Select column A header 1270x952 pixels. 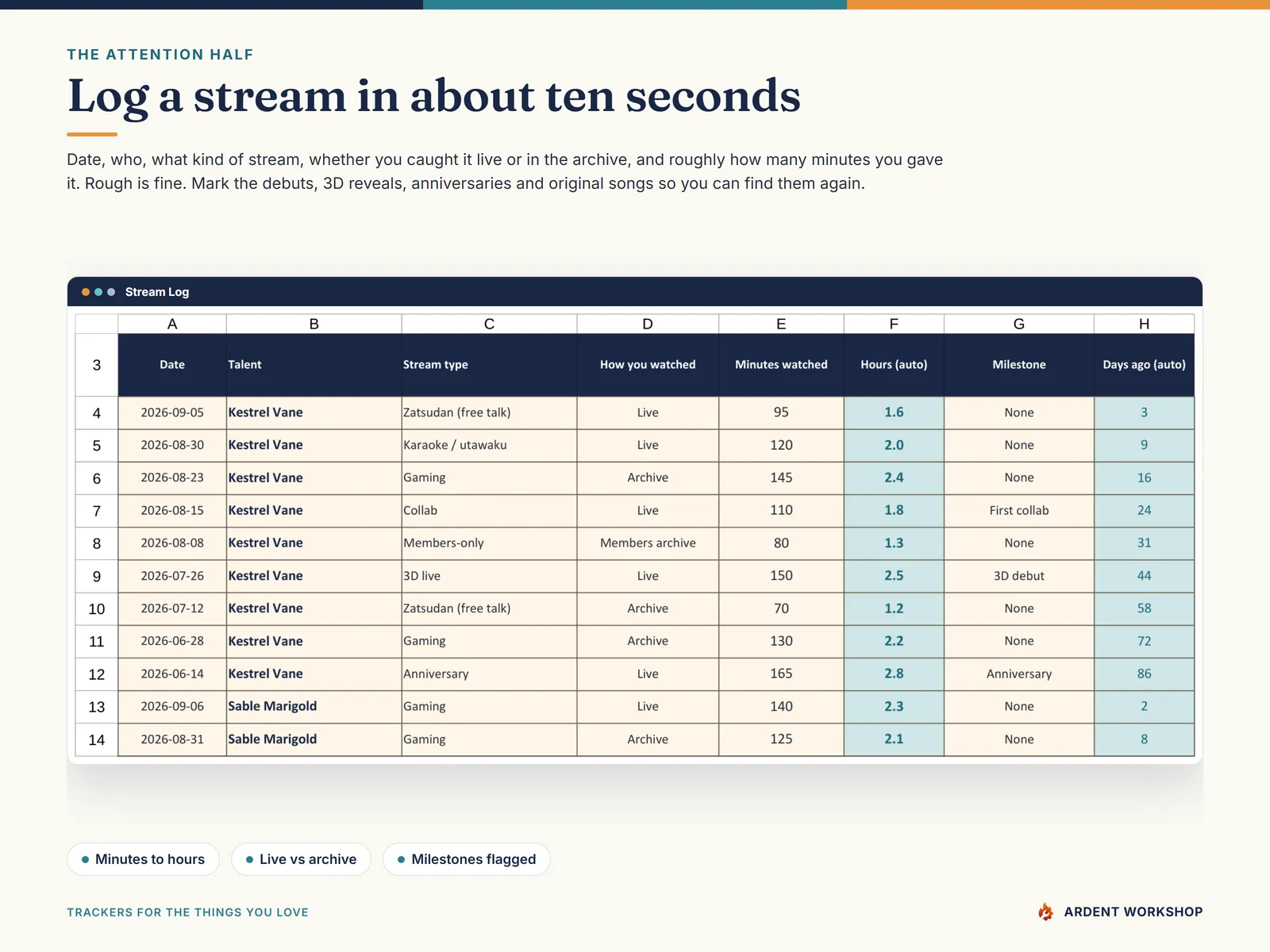tap(172, 324)
